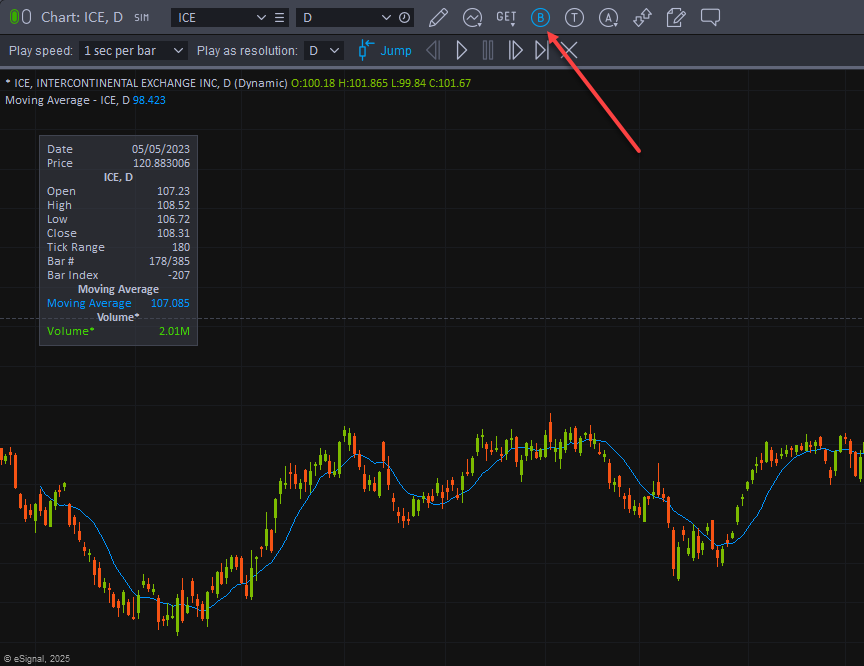Click the GET toolbar button

(x=507, y=17)
